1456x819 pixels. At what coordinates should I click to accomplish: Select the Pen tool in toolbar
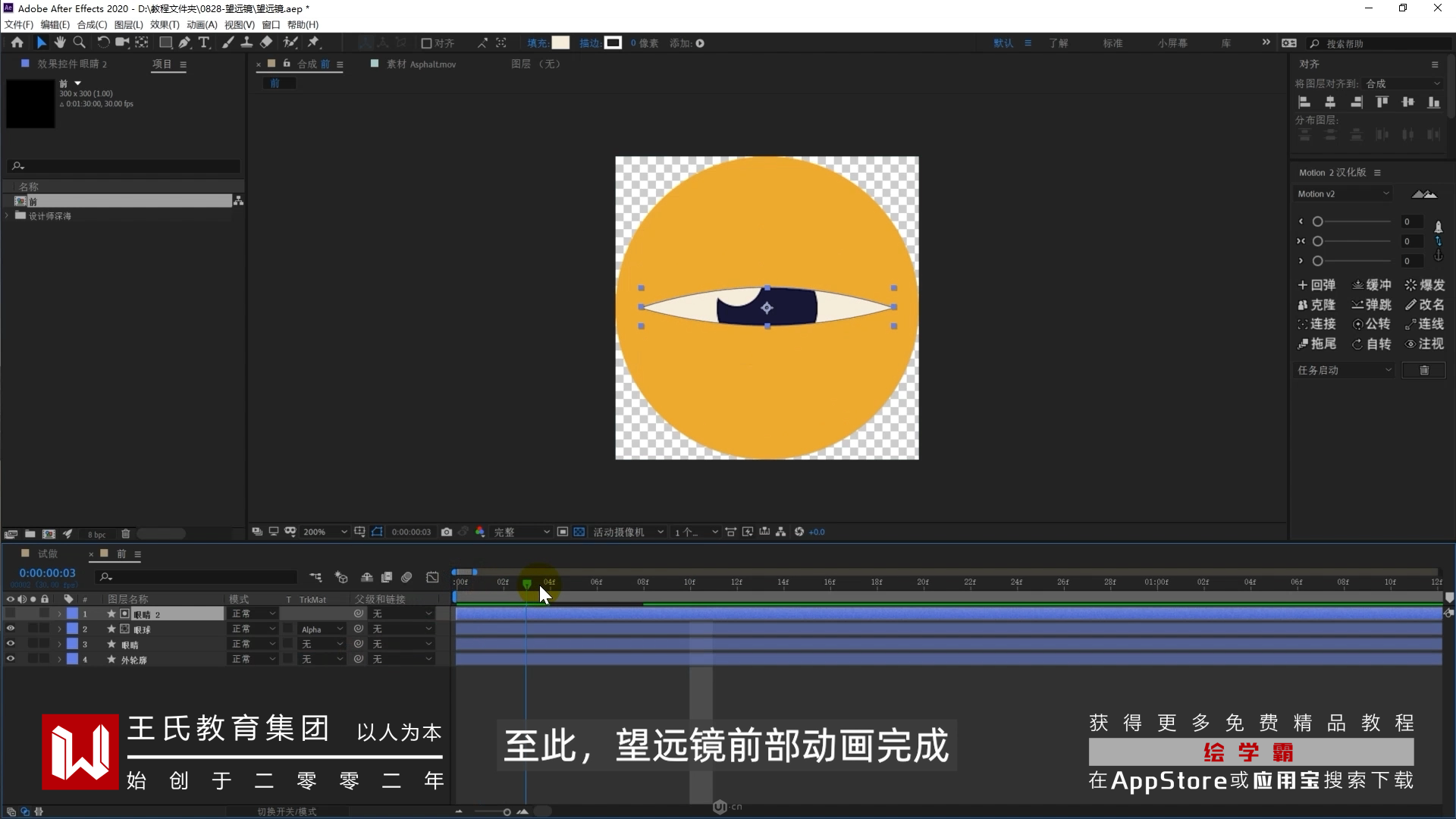click(184, 42)
